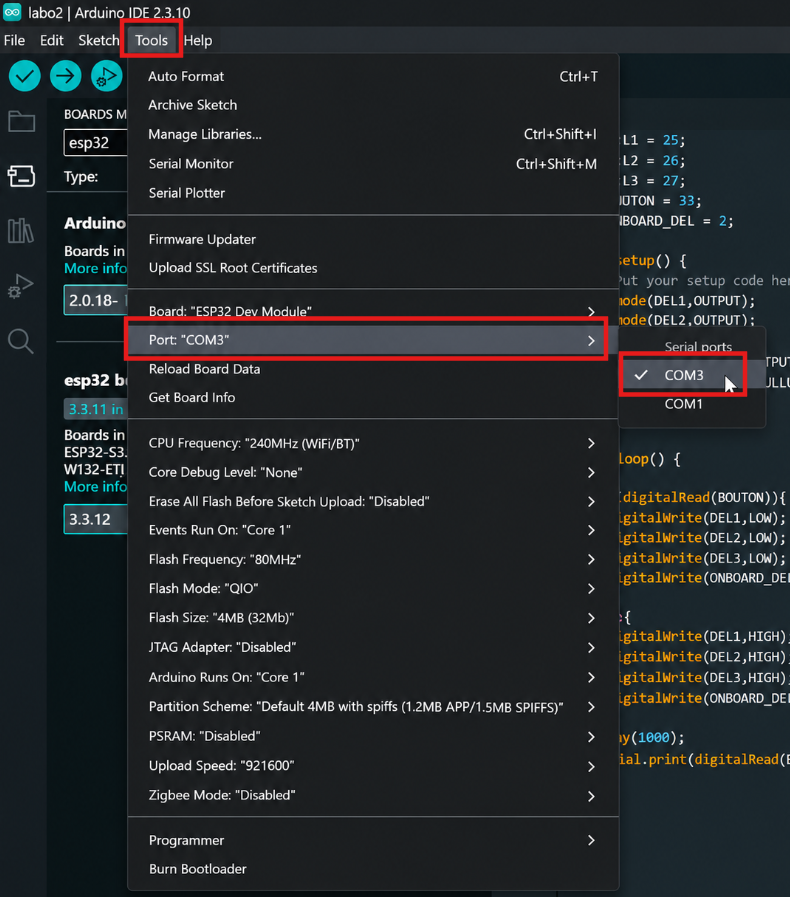Click More info link under Arduino boards
Image resolution: width=790 pixels, height=897 pixels.
95,268
